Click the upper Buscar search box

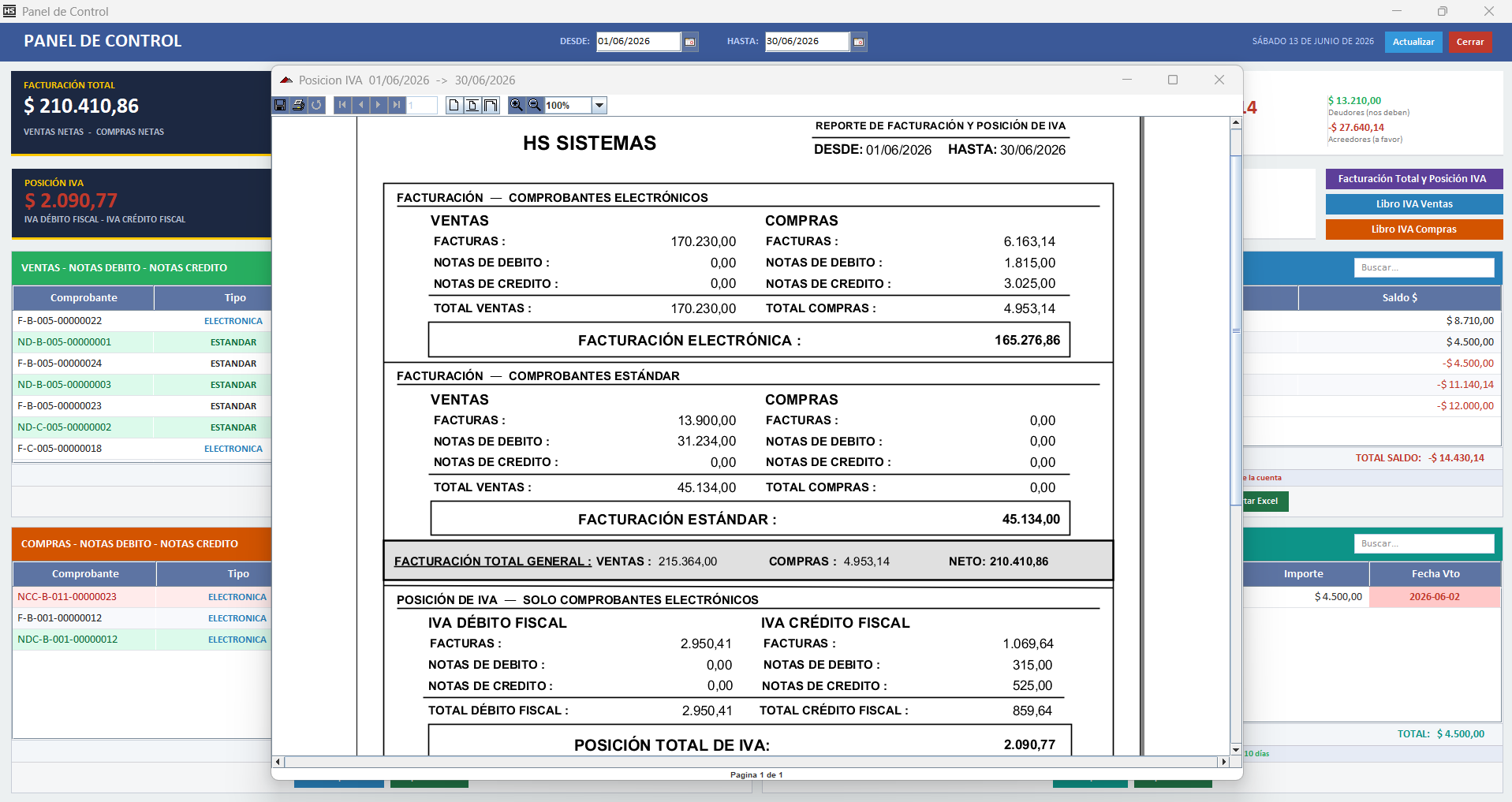1424,267
